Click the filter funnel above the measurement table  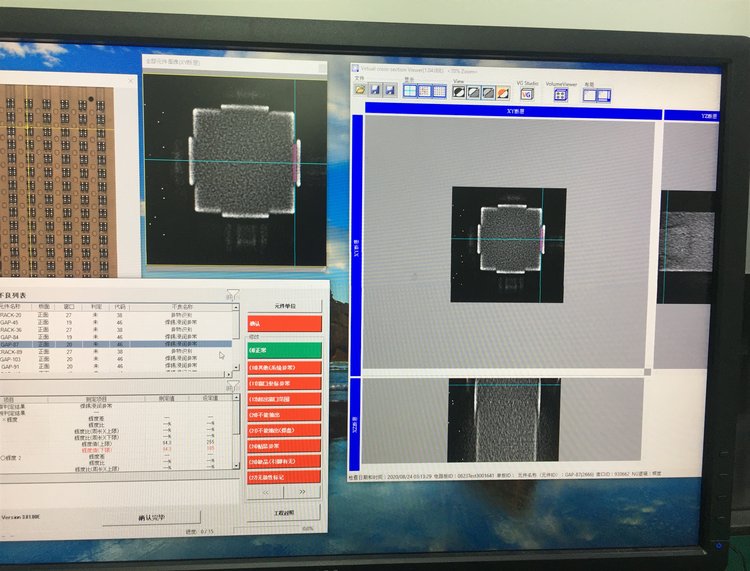[x=232, y=385]
